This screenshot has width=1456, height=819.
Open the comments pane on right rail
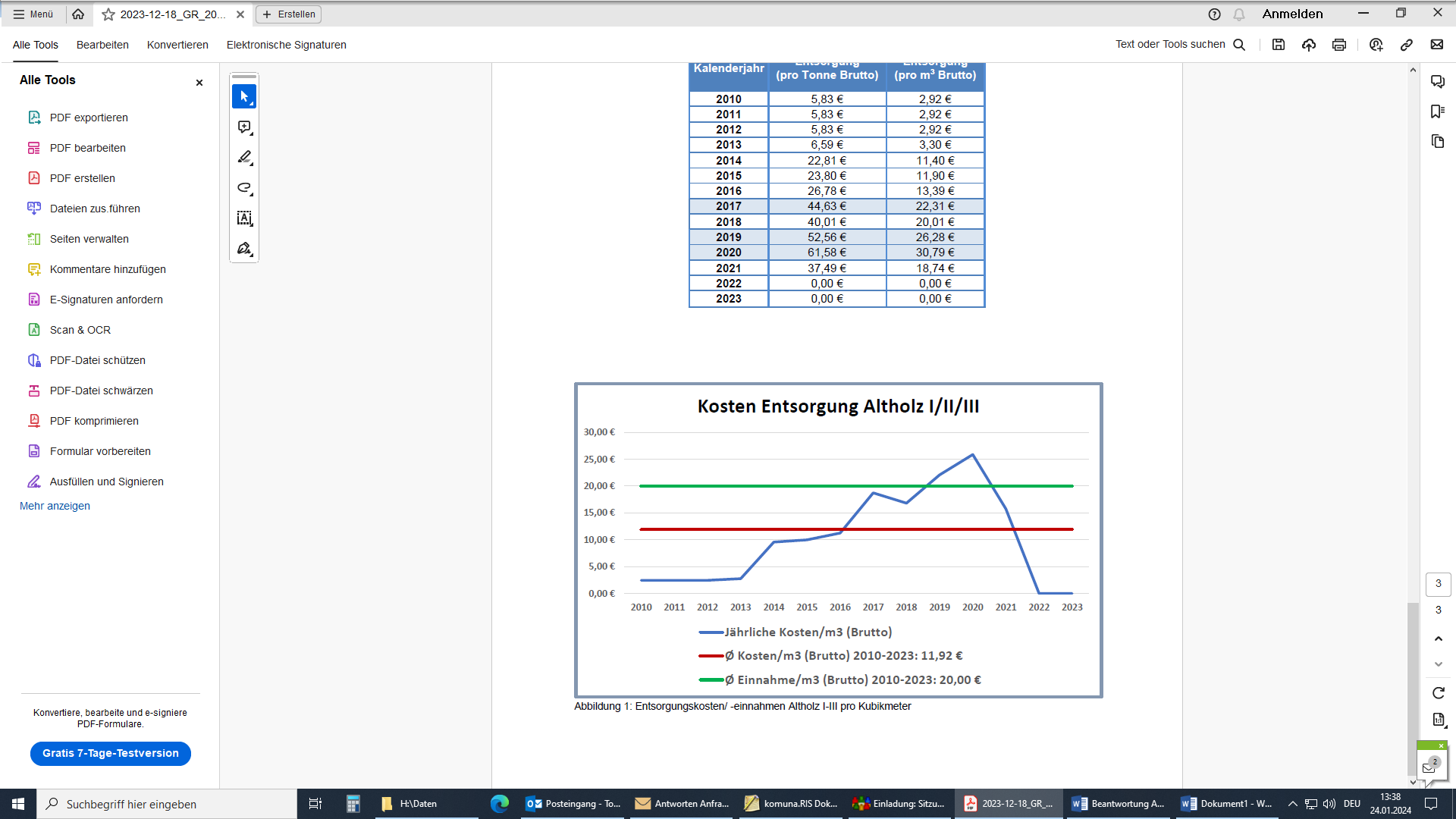click(1438, 81)
